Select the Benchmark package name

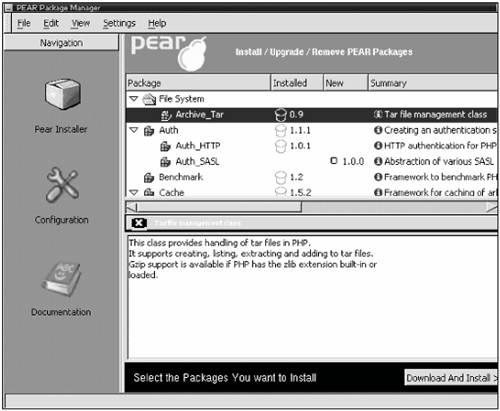(181, 177)
